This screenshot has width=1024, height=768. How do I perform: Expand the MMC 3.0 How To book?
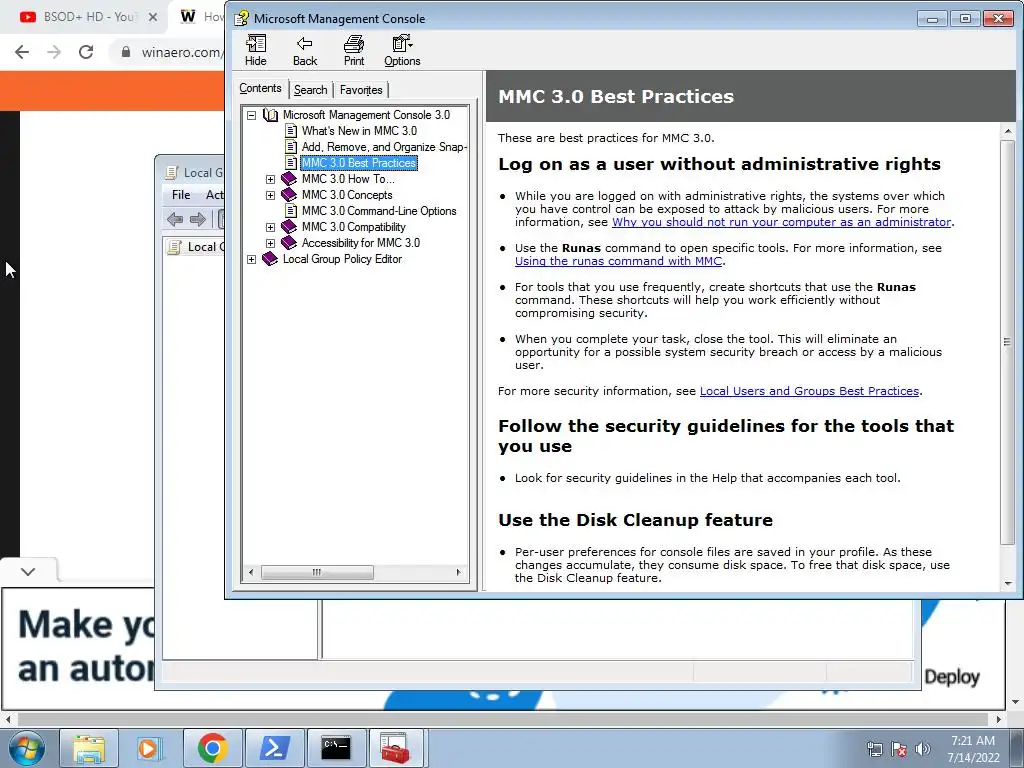[270, 179]
